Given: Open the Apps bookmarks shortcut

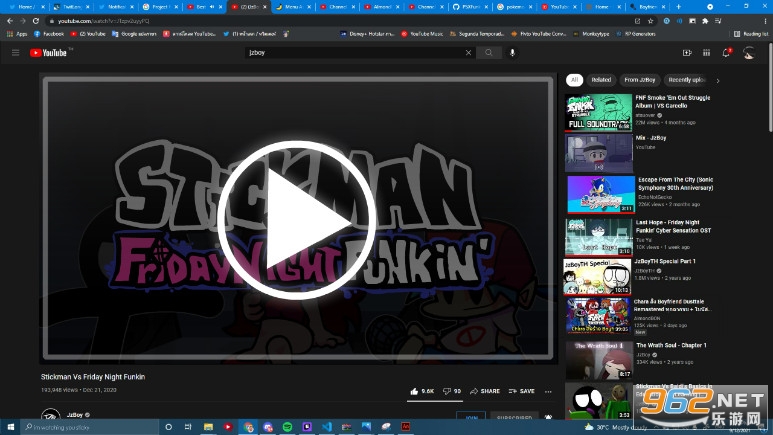Looking at the screenshot, I should click(x=17, y=34).
